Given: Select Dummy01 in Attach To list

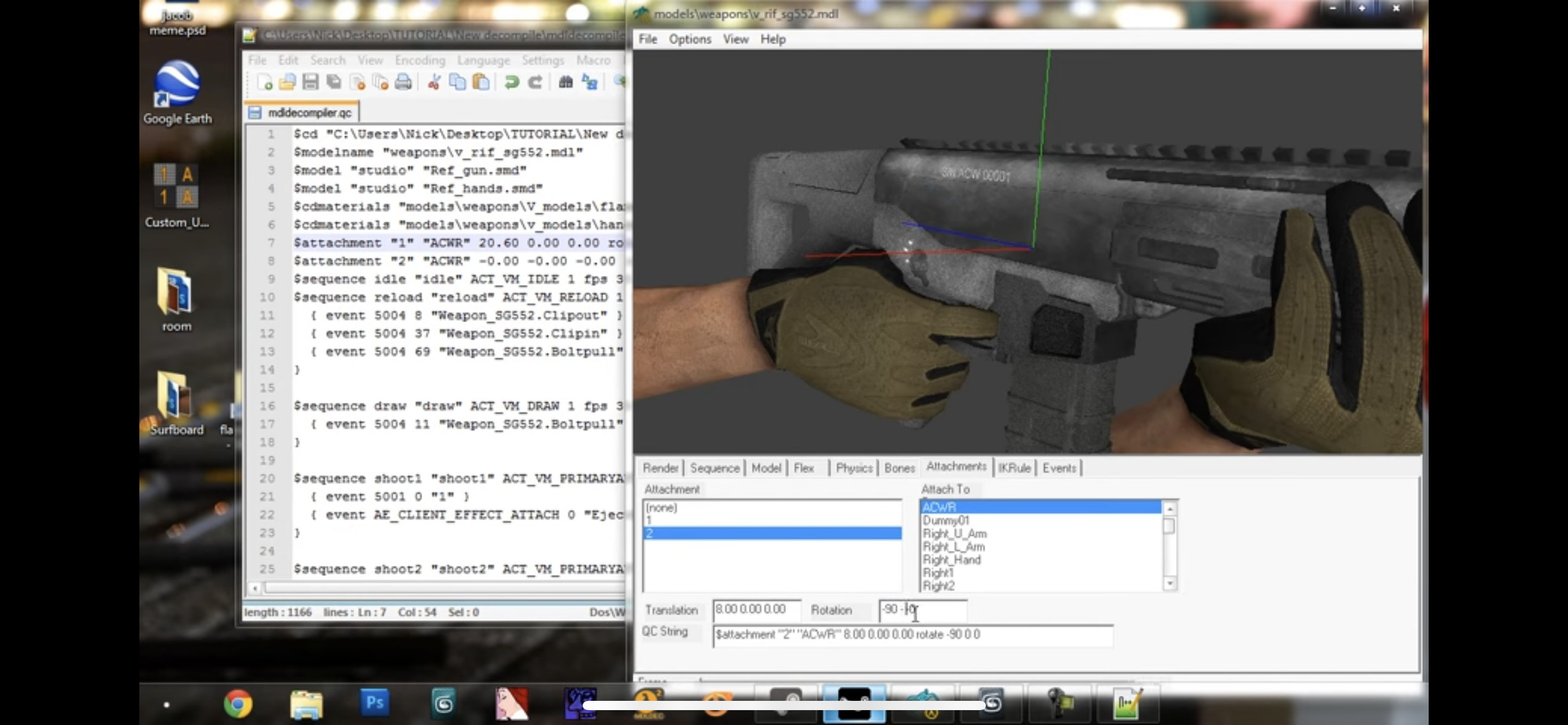Looking at the screenshot, I should point(1040,521).
